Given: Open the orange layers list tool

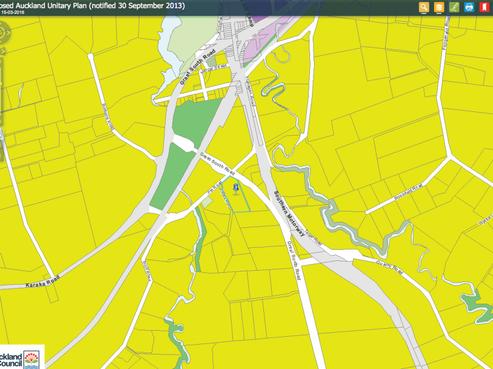Looking at the screenshot, I should click(439, 7).
